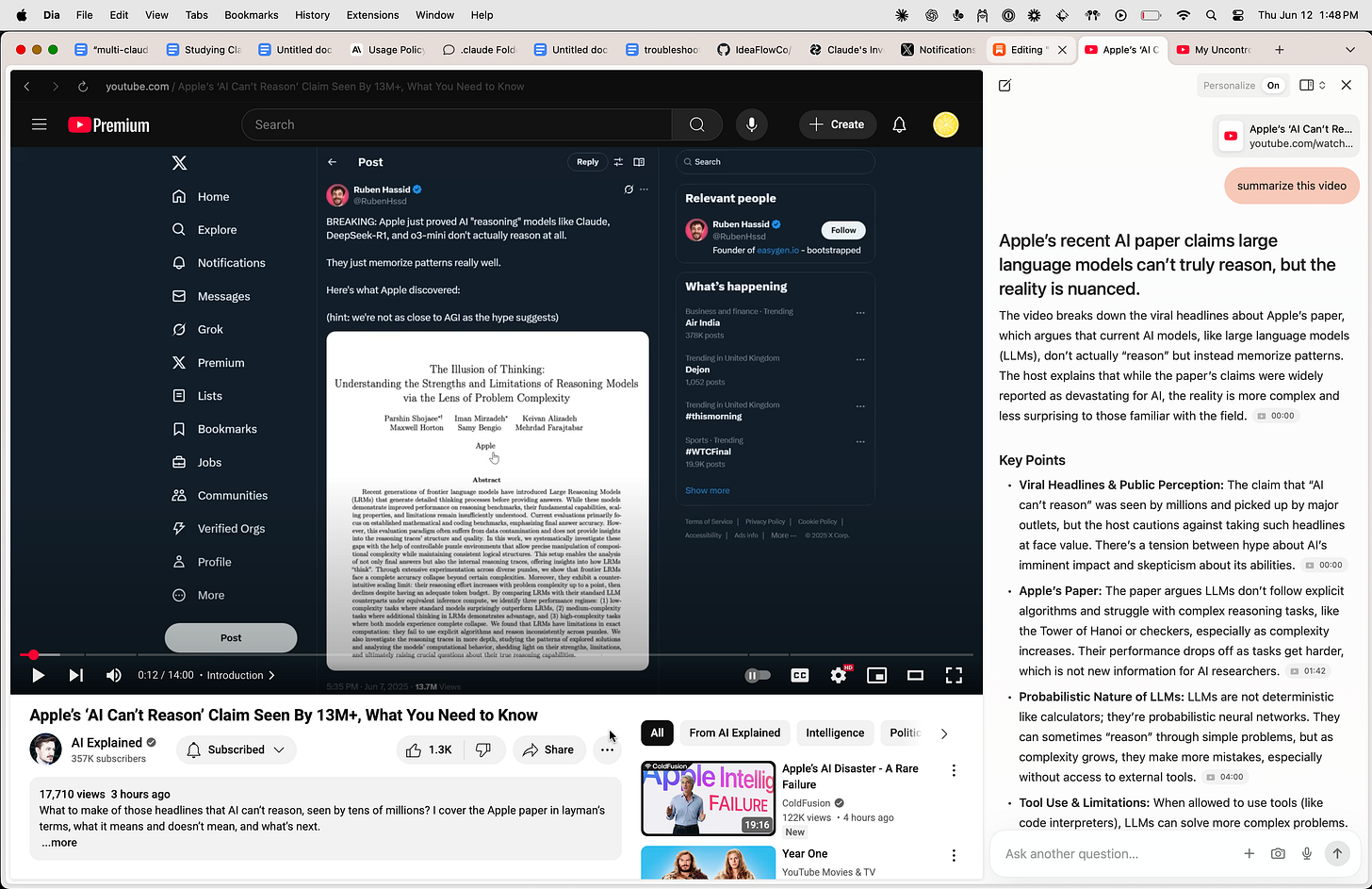Screen dimensions: 1372x889
Task: Click the camera icon in the chat input
Action: [1278, 853]
